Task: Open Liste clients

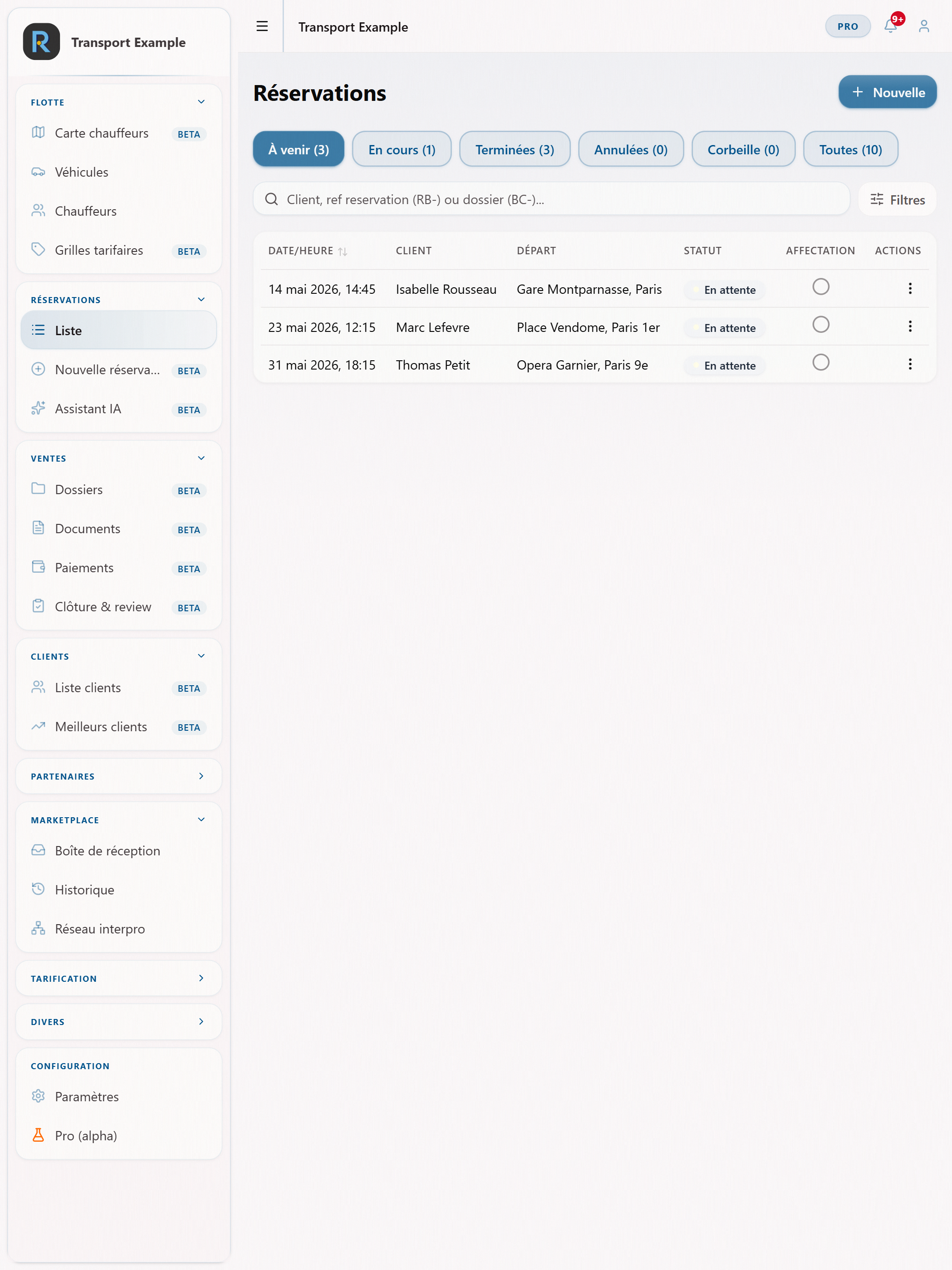Action: (x=119, y=687)
